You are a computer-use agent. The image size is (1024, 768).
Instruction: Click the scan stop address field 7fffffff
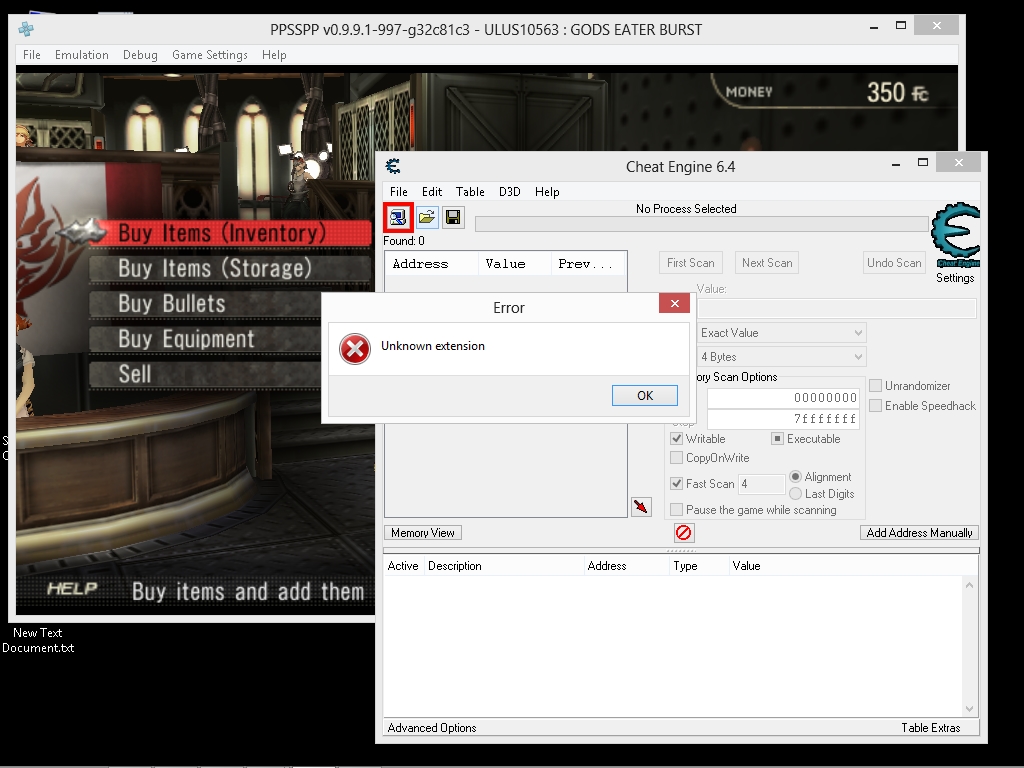coord(783,419)
